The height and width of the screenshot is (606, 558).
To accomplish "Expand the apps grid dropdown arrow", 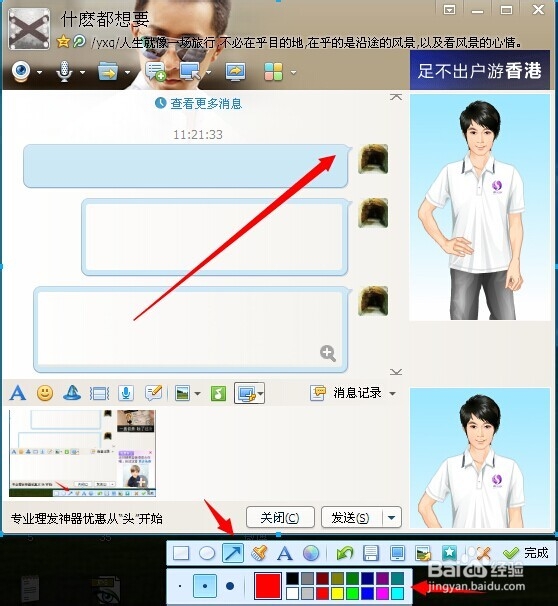I will coord(294,72).
